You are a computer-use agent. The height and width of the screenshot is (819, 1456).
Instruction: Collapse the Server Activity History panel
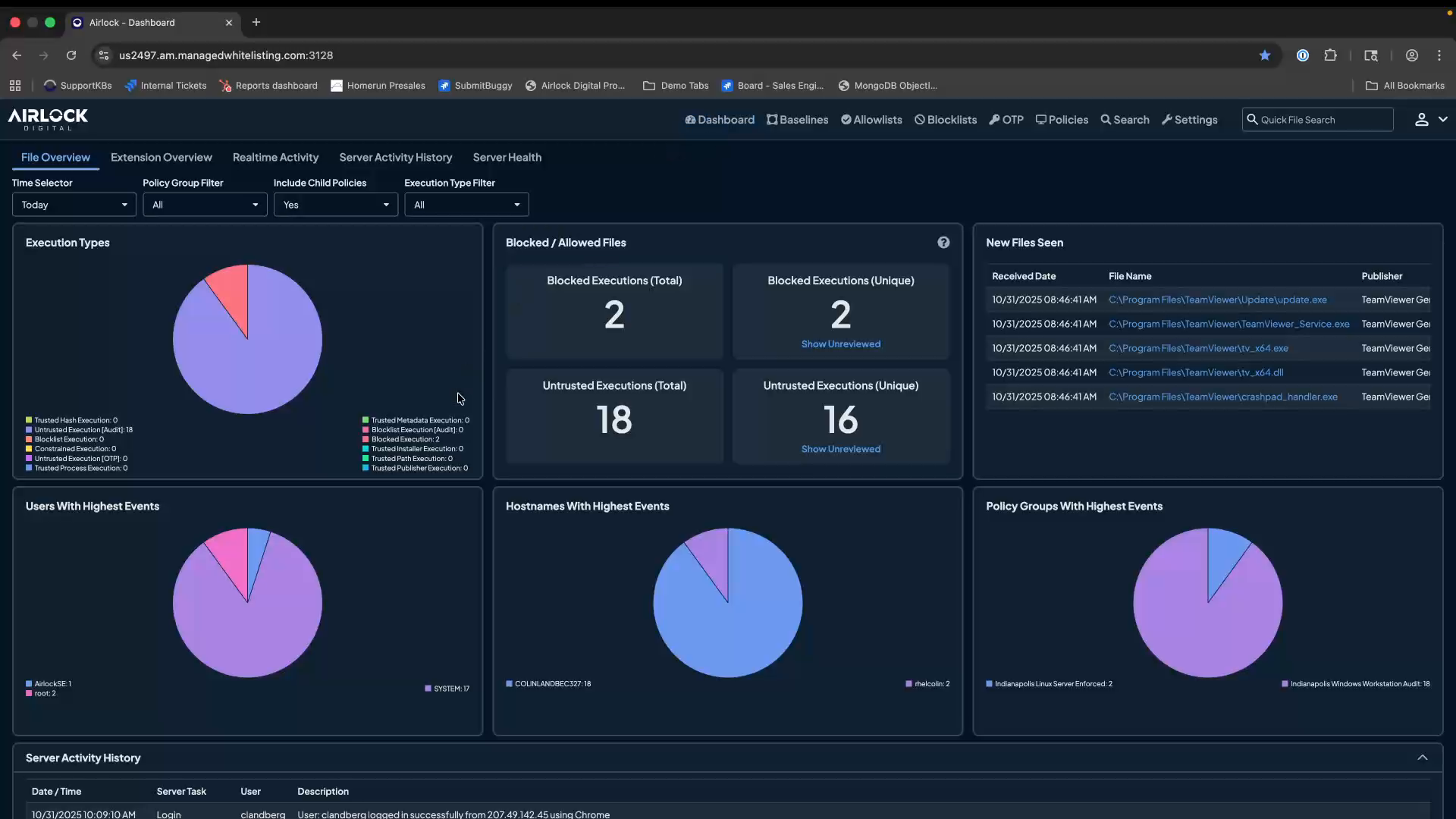pos(1423,757)
